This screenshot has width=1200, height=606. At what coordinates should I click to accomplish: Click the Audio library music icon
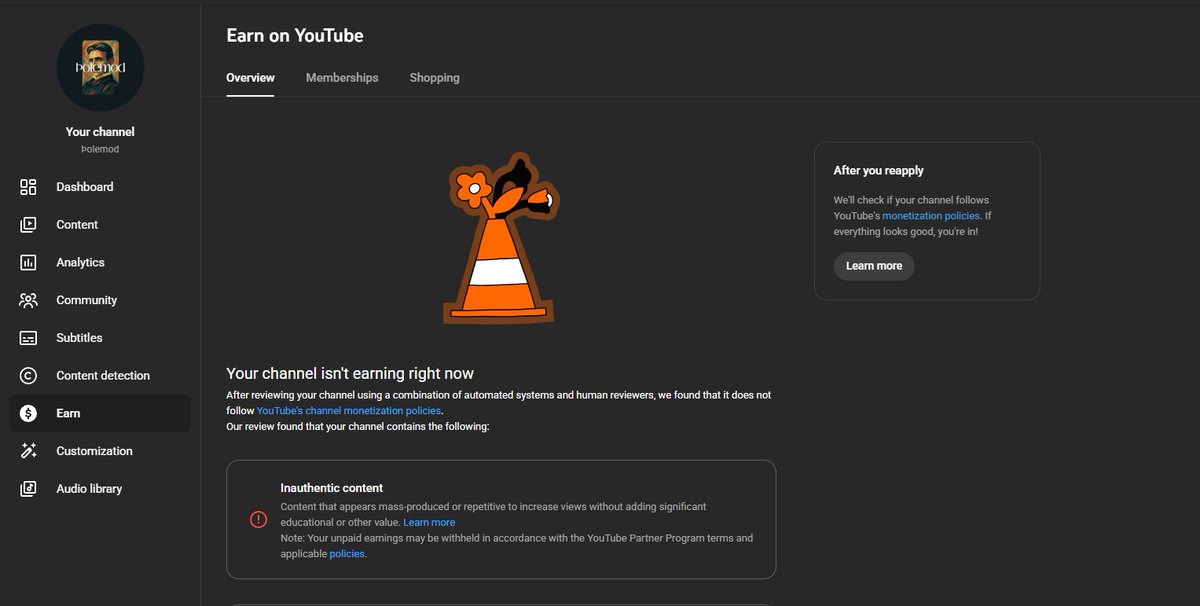28,489
